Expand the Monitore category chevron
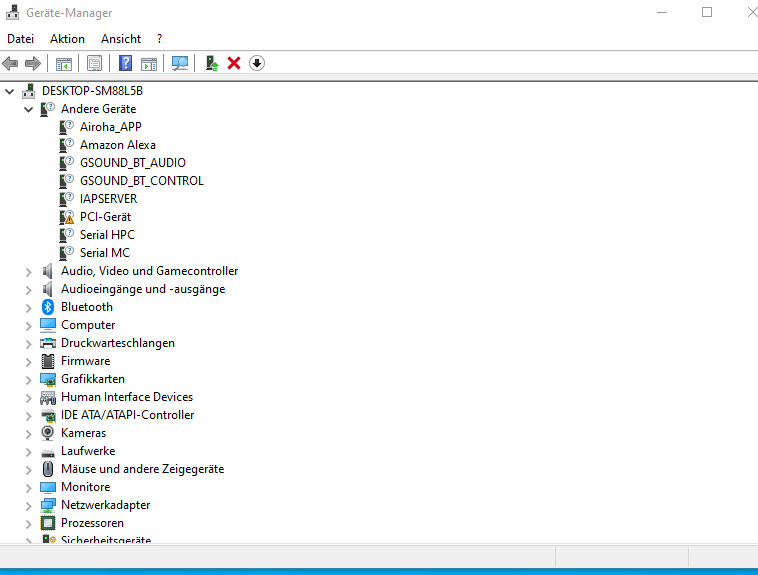The width and height of the screenshot is (758, 575). (29, 488)
